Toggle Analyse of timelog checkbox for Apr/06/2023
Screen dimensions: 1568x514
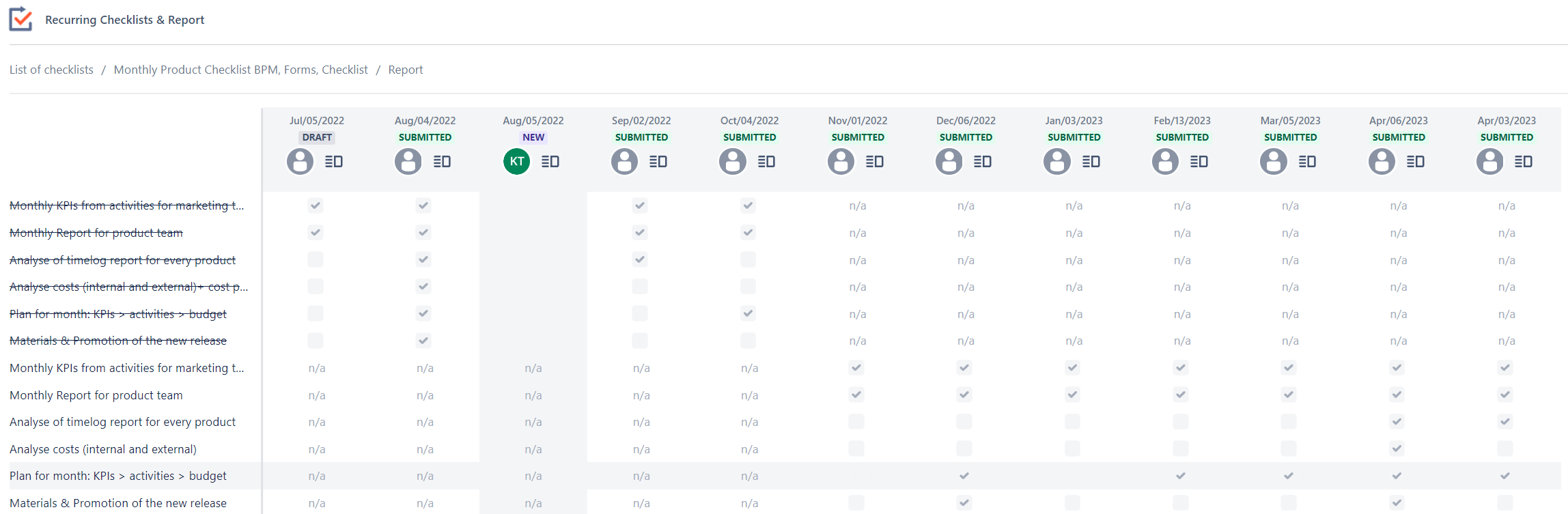pyautogui.click(x=1397, y=422)
